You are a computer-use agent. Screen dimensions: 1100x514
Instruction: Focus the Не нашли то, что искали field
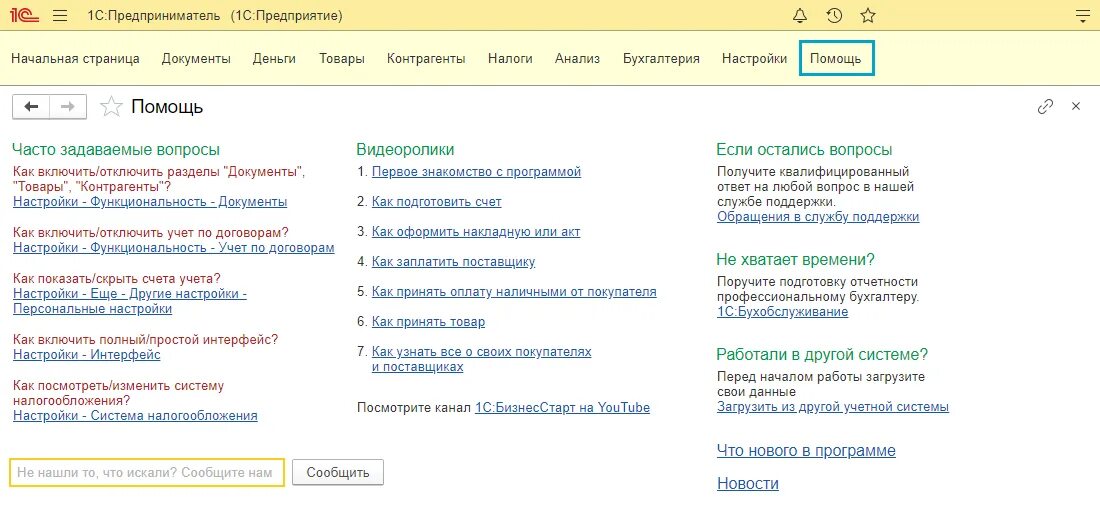[x=147, y=473]
